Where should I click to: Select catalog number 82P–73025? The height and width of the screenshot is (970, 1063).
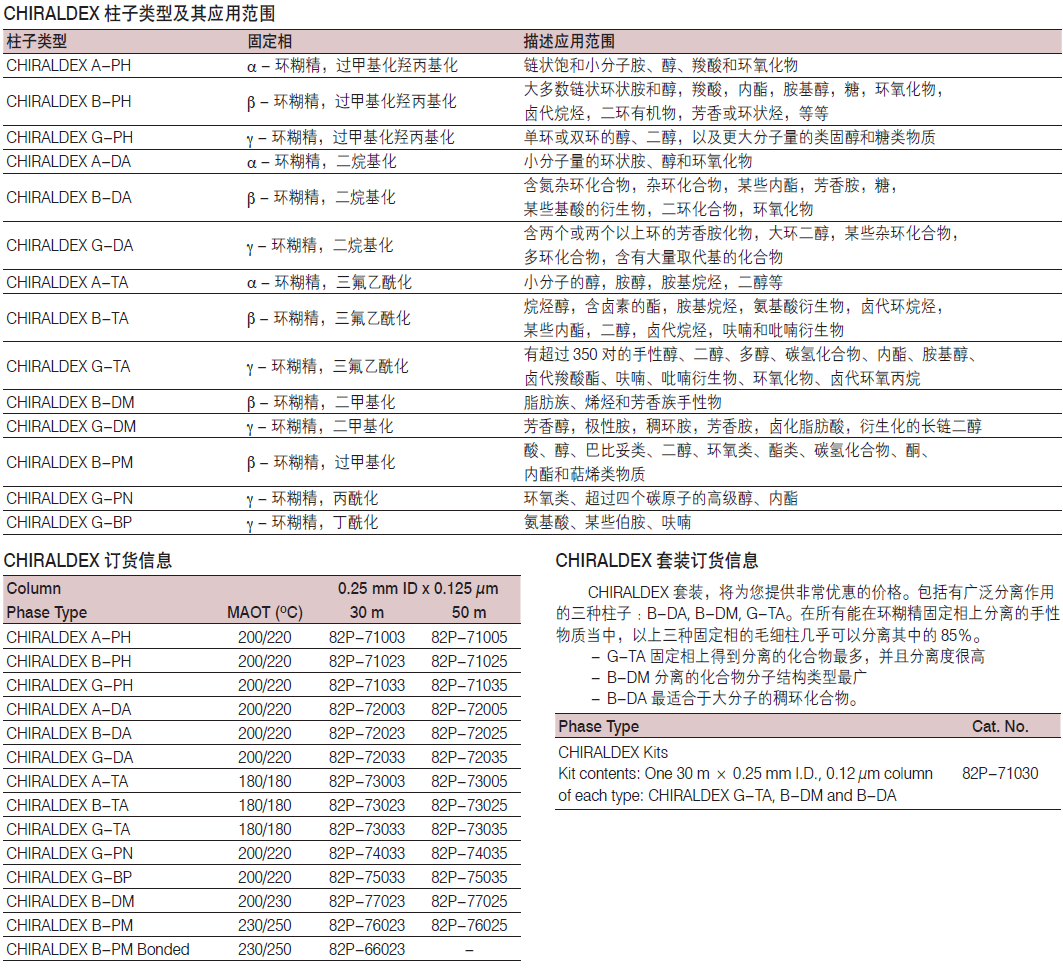469,805
